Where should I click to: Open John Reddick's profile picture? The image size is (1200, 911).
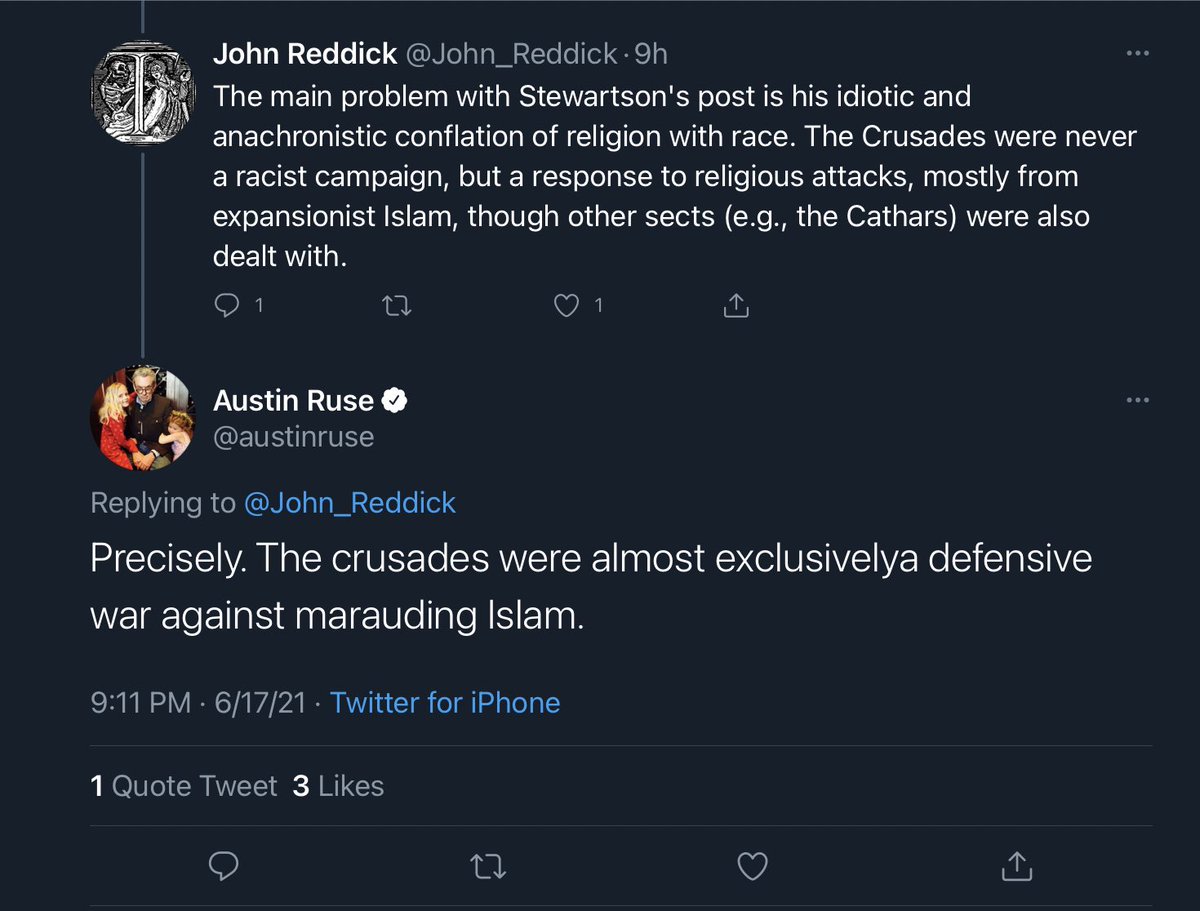[x=142, y=98]
